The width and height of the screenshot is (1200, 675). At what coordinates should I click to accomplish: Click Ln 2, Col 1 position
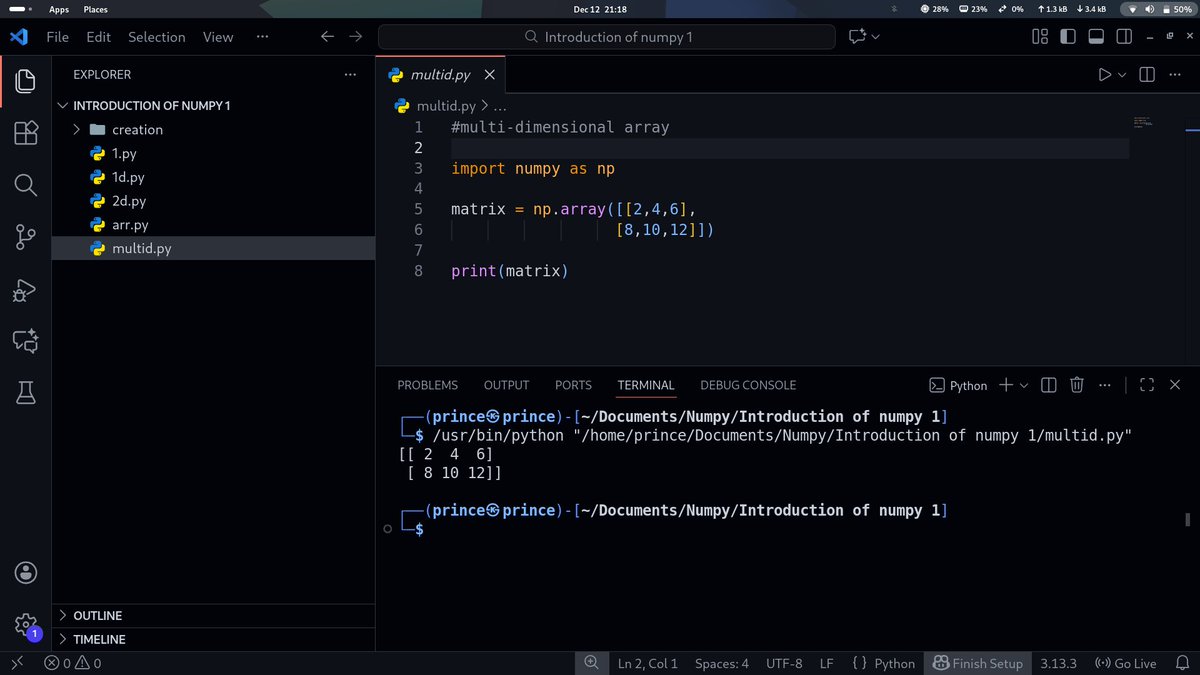point(648,663)
